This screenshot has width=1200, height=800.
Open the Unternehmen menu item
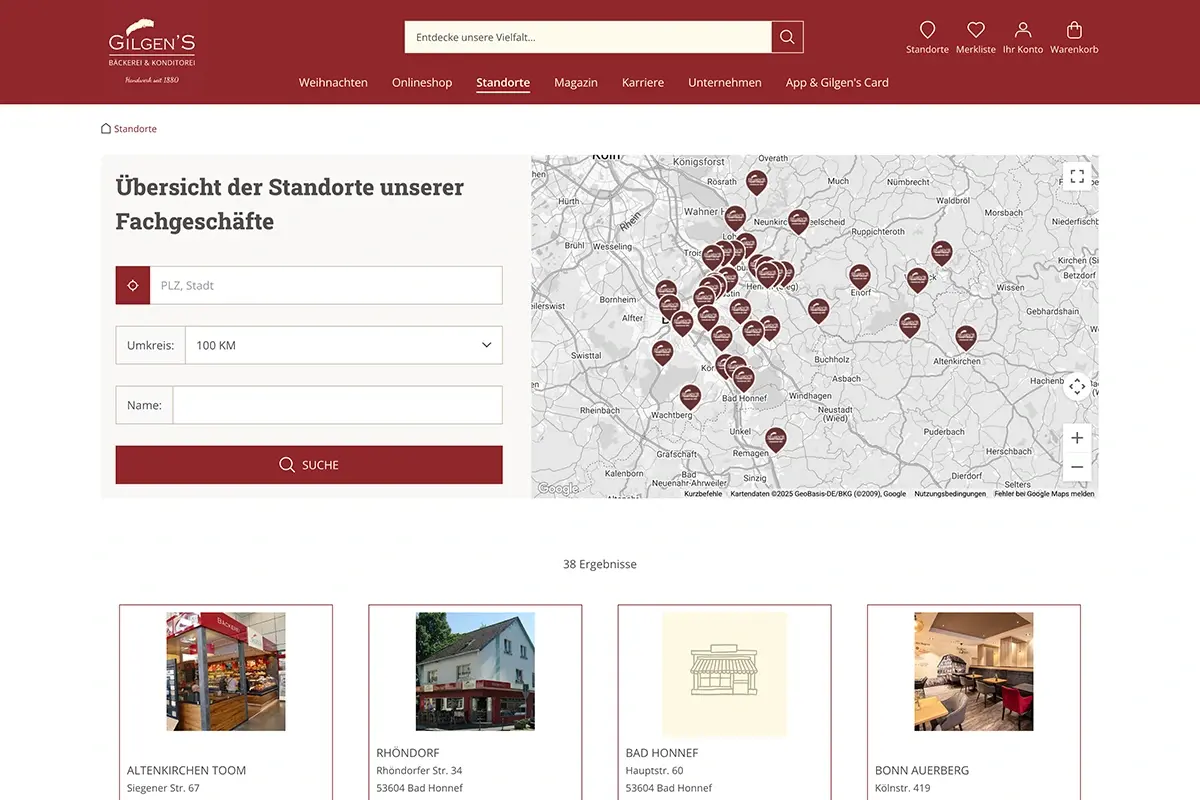pos(724,82)
